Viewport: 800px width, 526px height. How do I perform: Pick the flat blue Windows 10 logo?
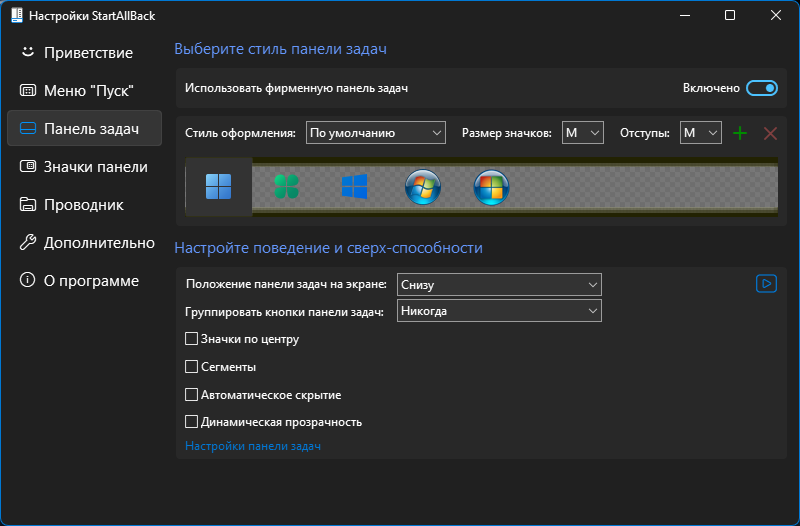coord(354,187)
